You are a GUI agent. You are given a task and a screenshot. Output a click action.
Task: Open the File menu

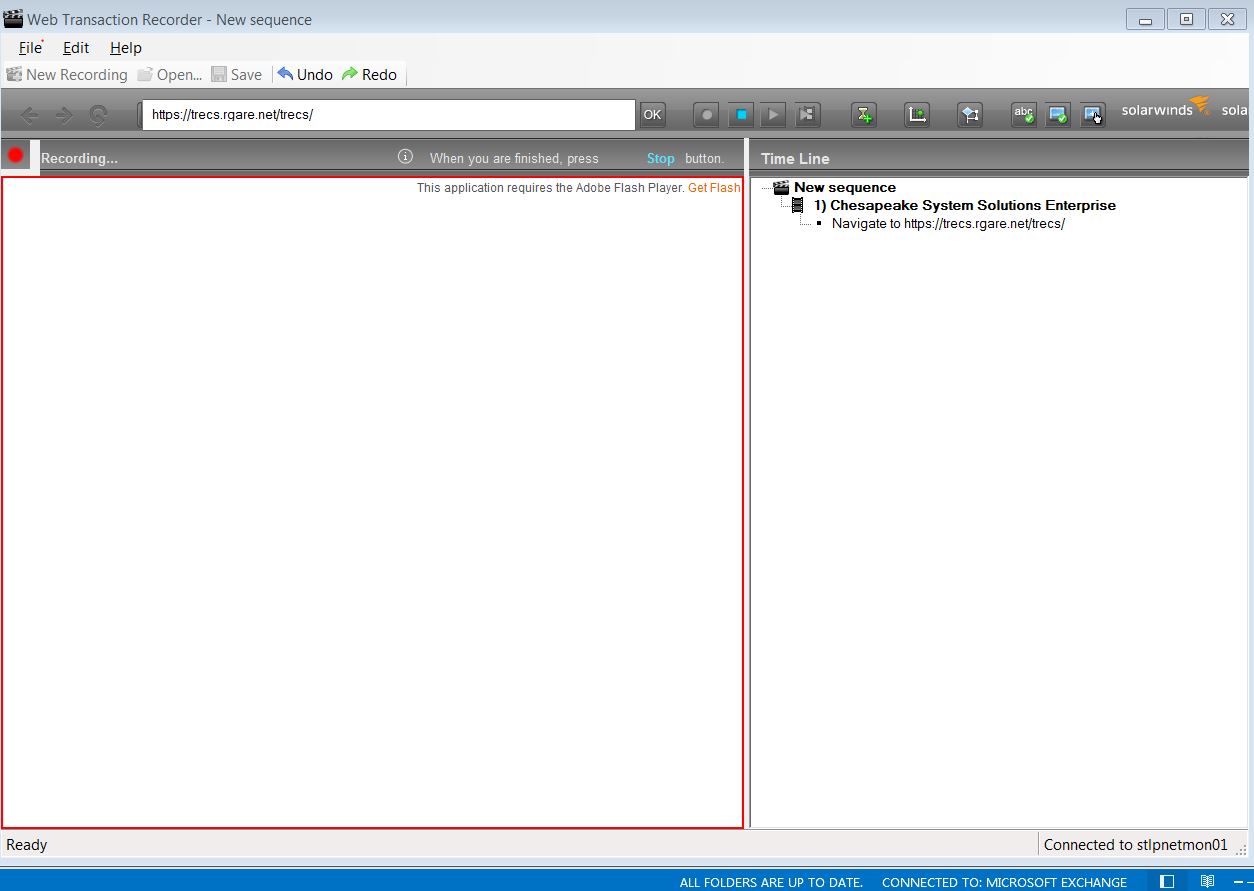30,48
